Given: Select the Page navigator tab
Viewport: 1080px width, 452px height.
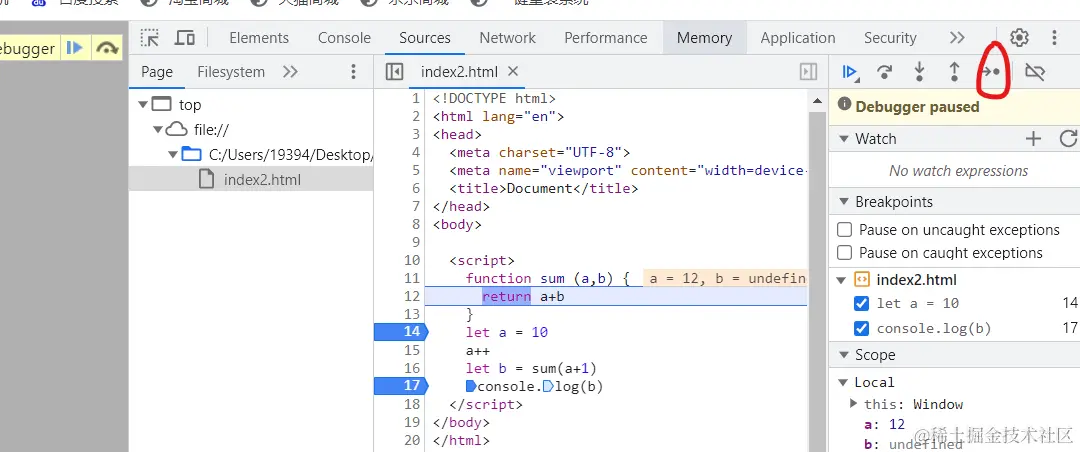Looking at the screenshot, I should [x=157, y=72].
